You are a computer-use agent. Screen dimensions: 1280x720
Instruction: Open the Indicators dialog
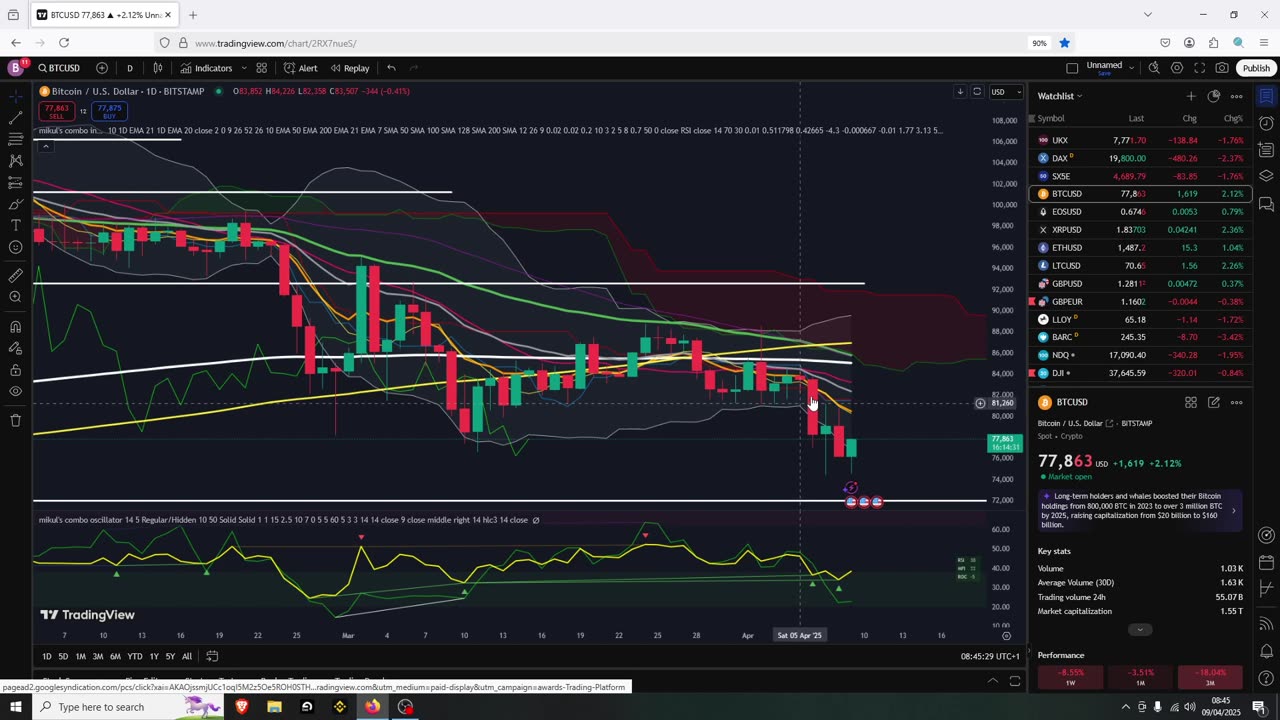tap(206, 68)
